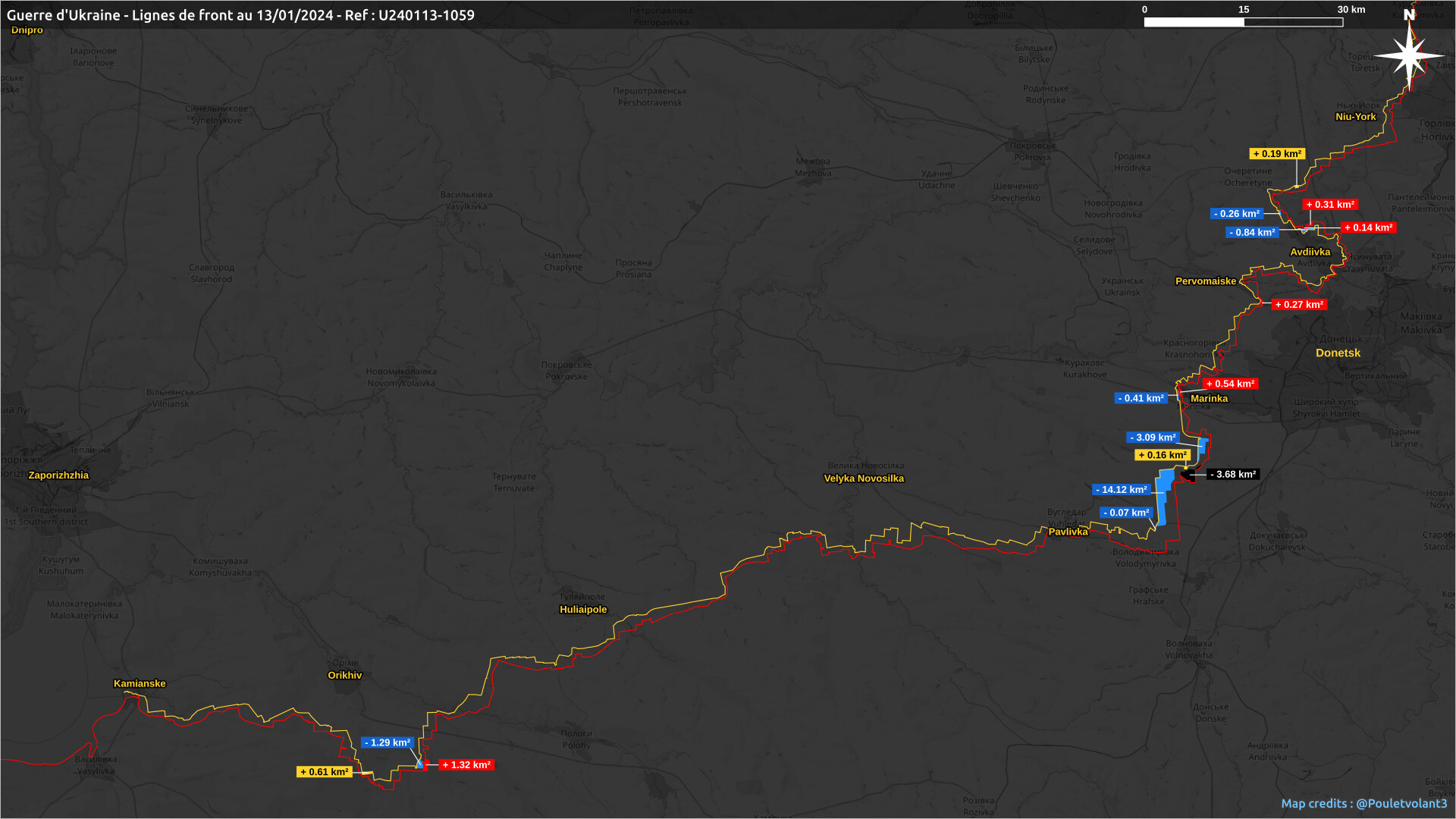Click the '+ 0.31 km²' red label
Image resolution: width=1456 pixels, height=819 pixels.
click(x=1330, y=205)
